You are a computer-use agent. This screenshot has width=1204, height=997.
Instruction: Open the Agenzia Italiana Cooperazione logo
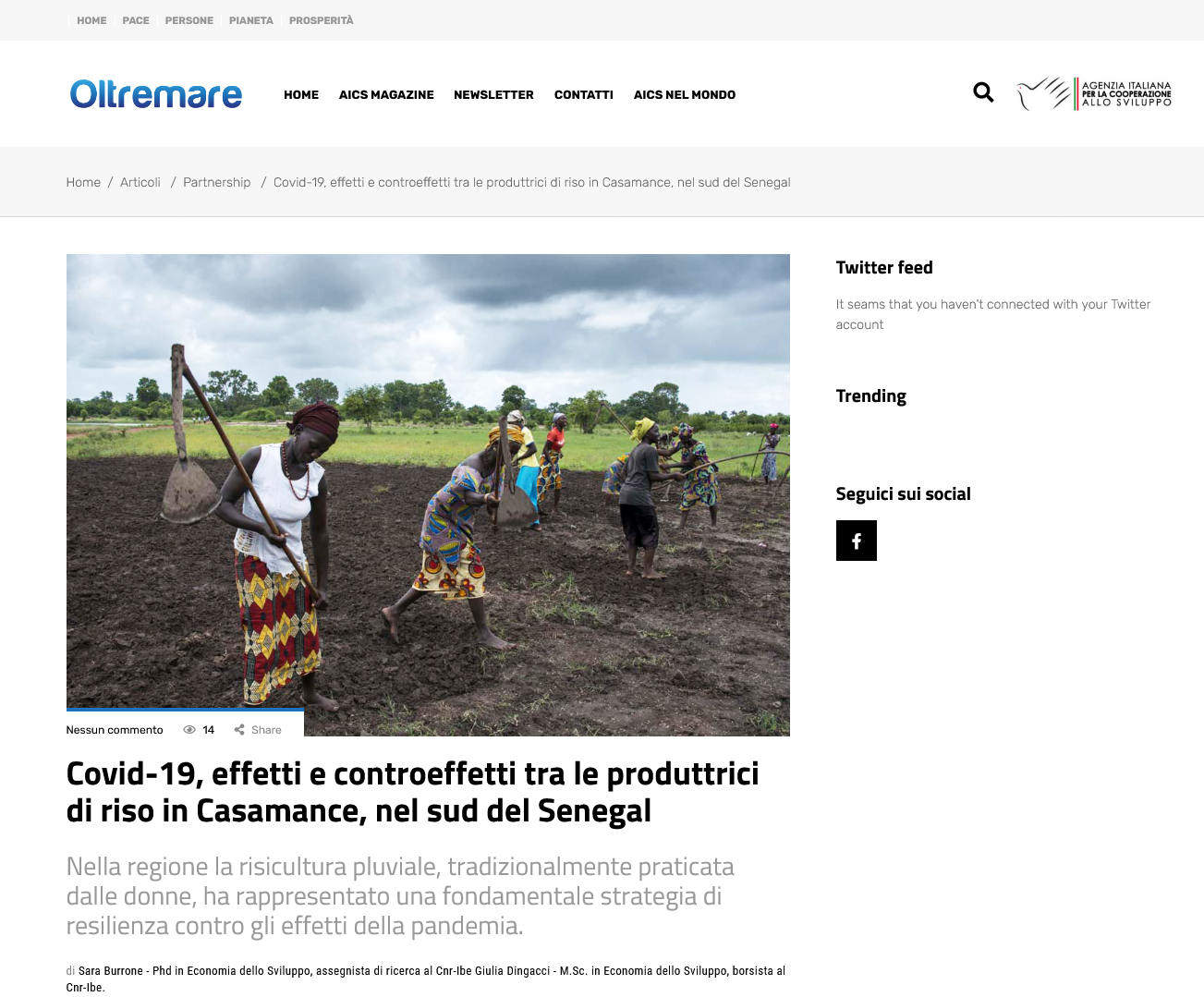(1094, 93)
